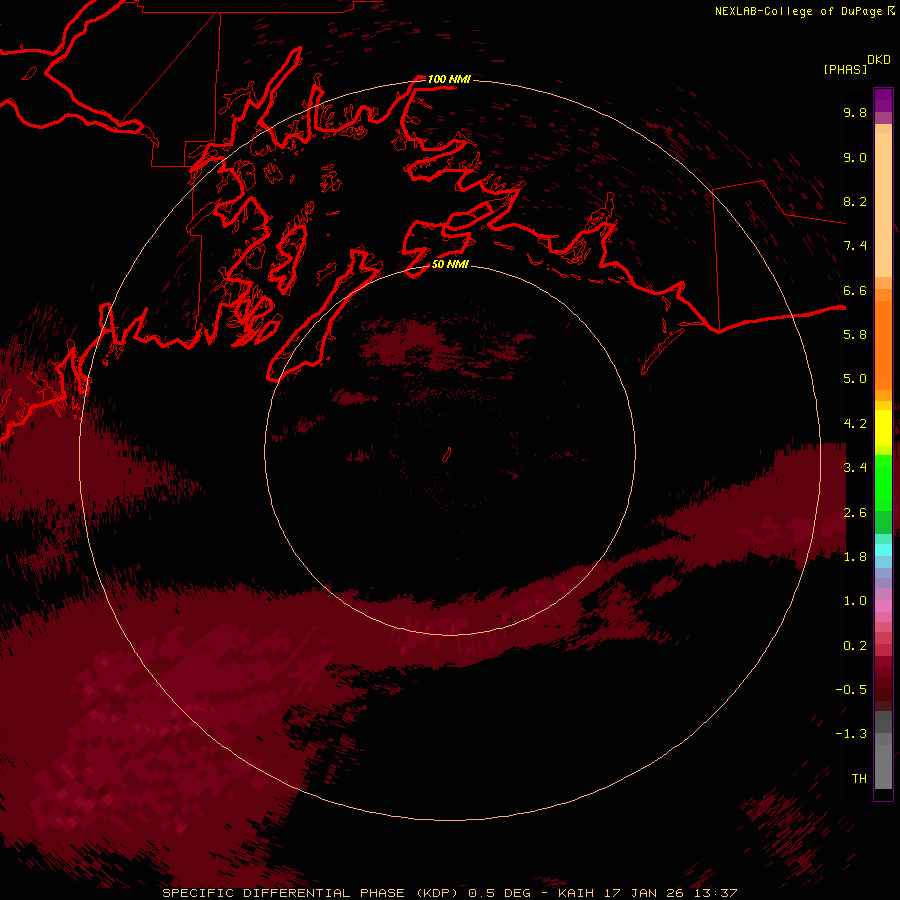Click the 9.0 value on the color scale
The image size is (900, 900).
click(855, 157)
